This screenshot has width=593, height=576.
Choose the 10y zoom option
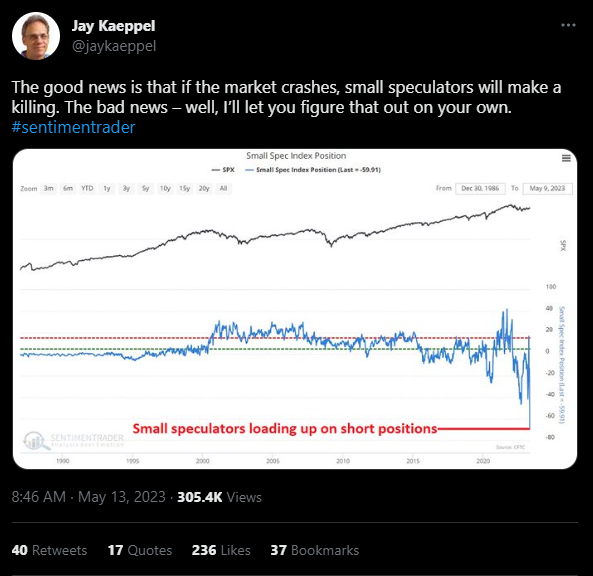pos(165,188)
